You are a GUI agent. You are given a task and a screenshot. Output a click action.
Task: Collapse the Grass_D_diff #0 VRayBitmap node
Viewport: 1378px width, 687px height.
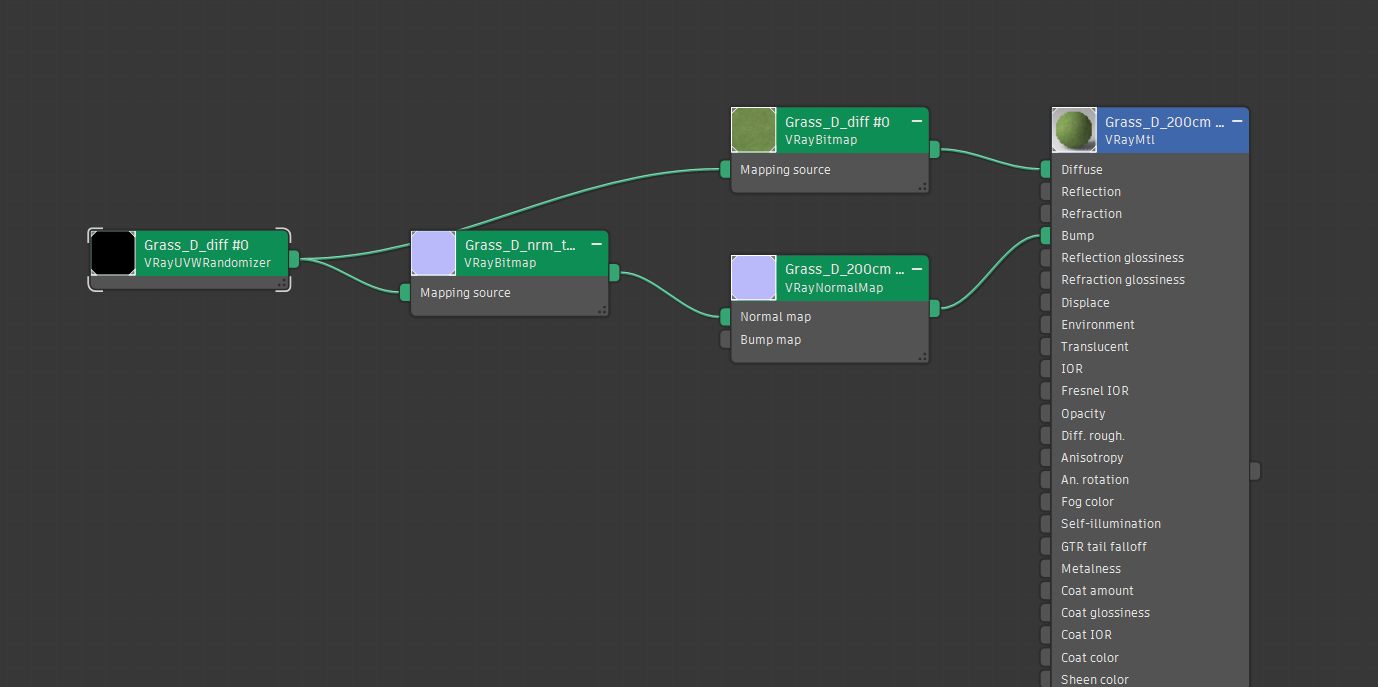pos(917,121)
